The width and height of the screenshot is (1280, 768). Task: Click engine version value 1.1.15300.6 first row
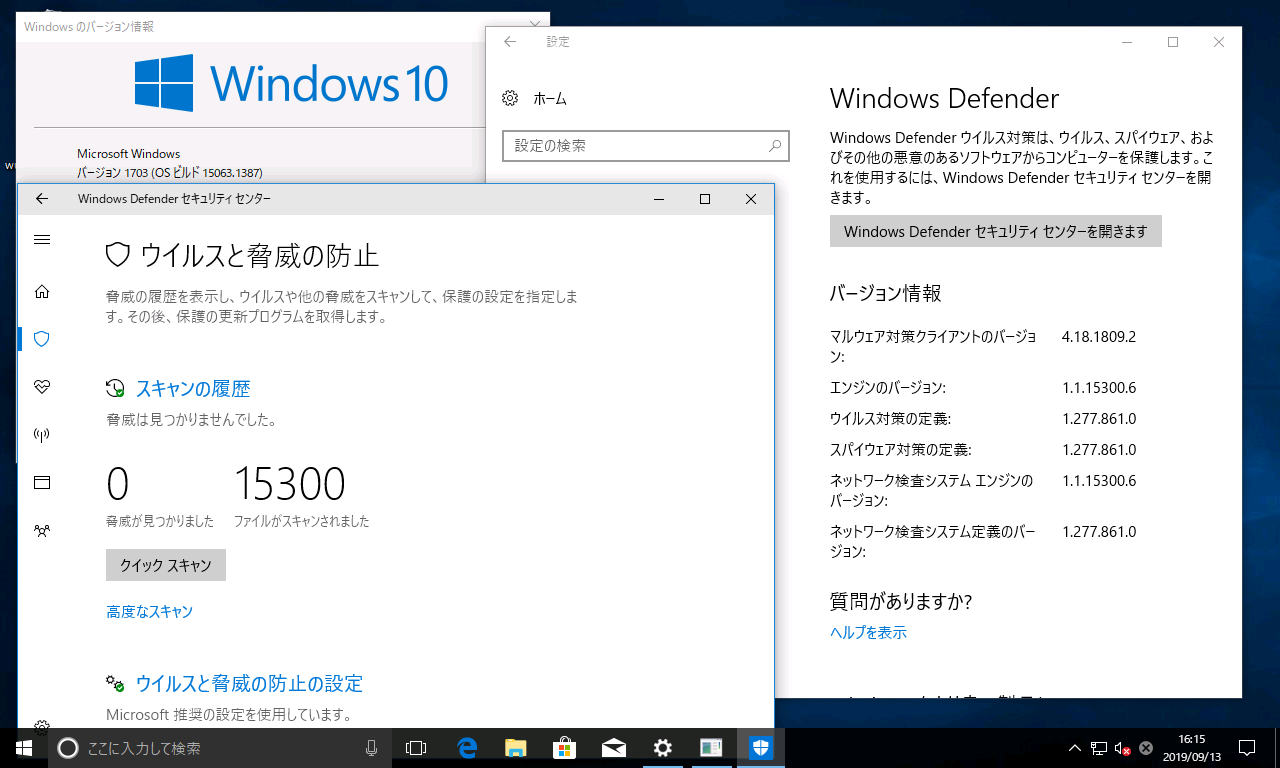coord(1099,387)
